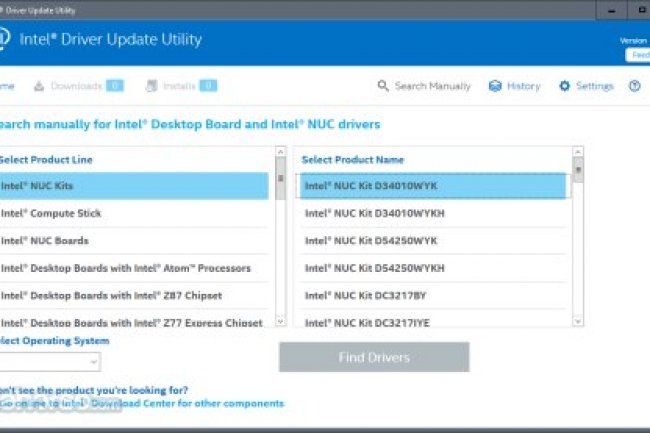Click the Intel logo in the header
Viewport: 650px width, 433px height.
click(4, 39)
